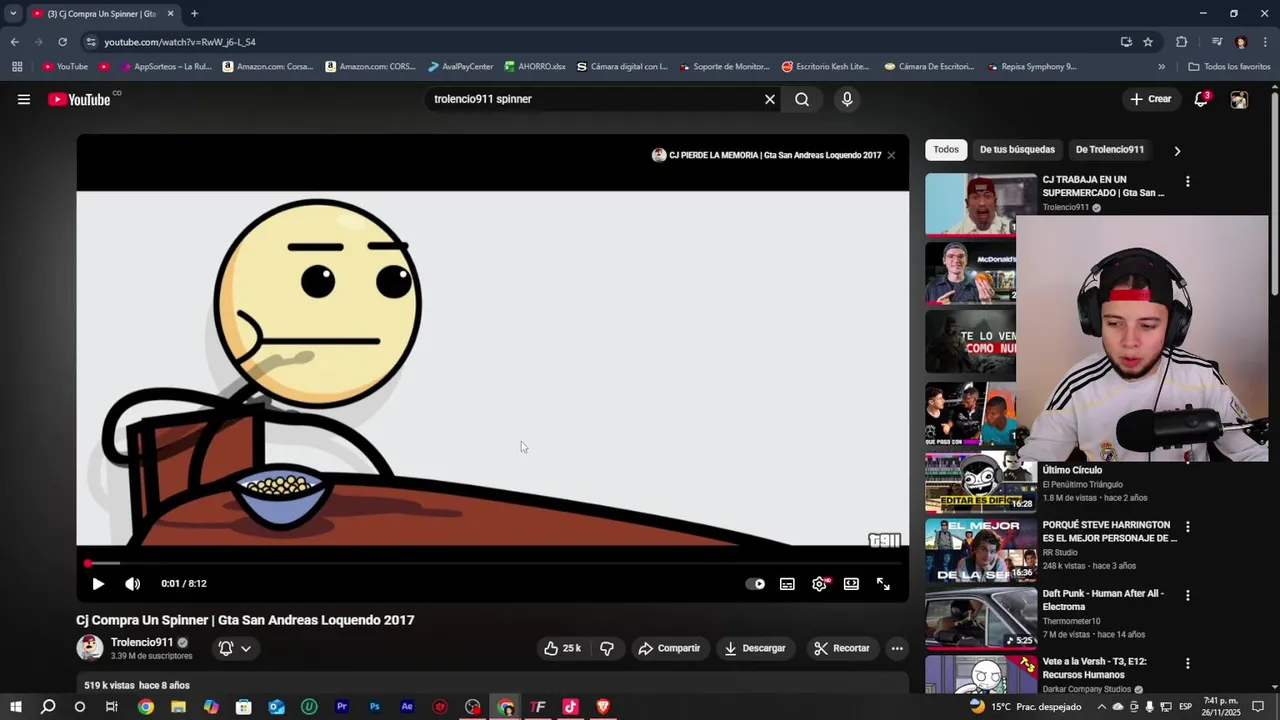Open the account avatar menu
The image size is (1280, 720).
[1239, 99]
